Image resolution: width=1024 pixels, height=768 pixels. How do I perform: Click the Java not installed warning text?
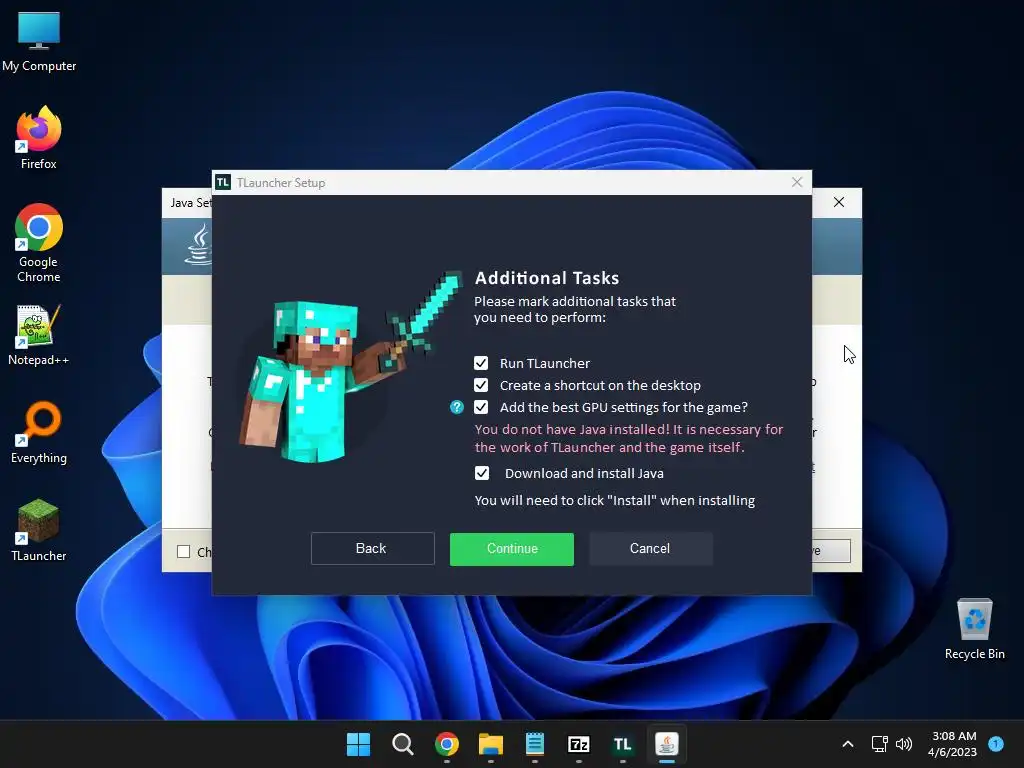point(628,438)
